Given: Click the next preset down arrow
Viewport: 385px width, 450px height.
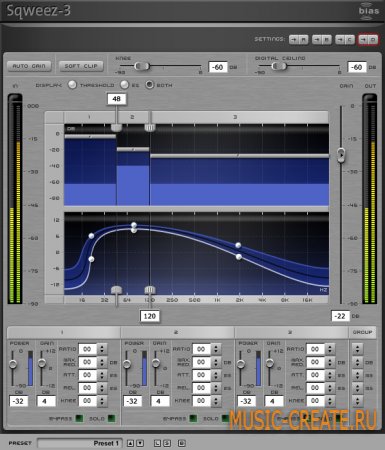Looking at the screenshot, I should [x=140, y=443].
